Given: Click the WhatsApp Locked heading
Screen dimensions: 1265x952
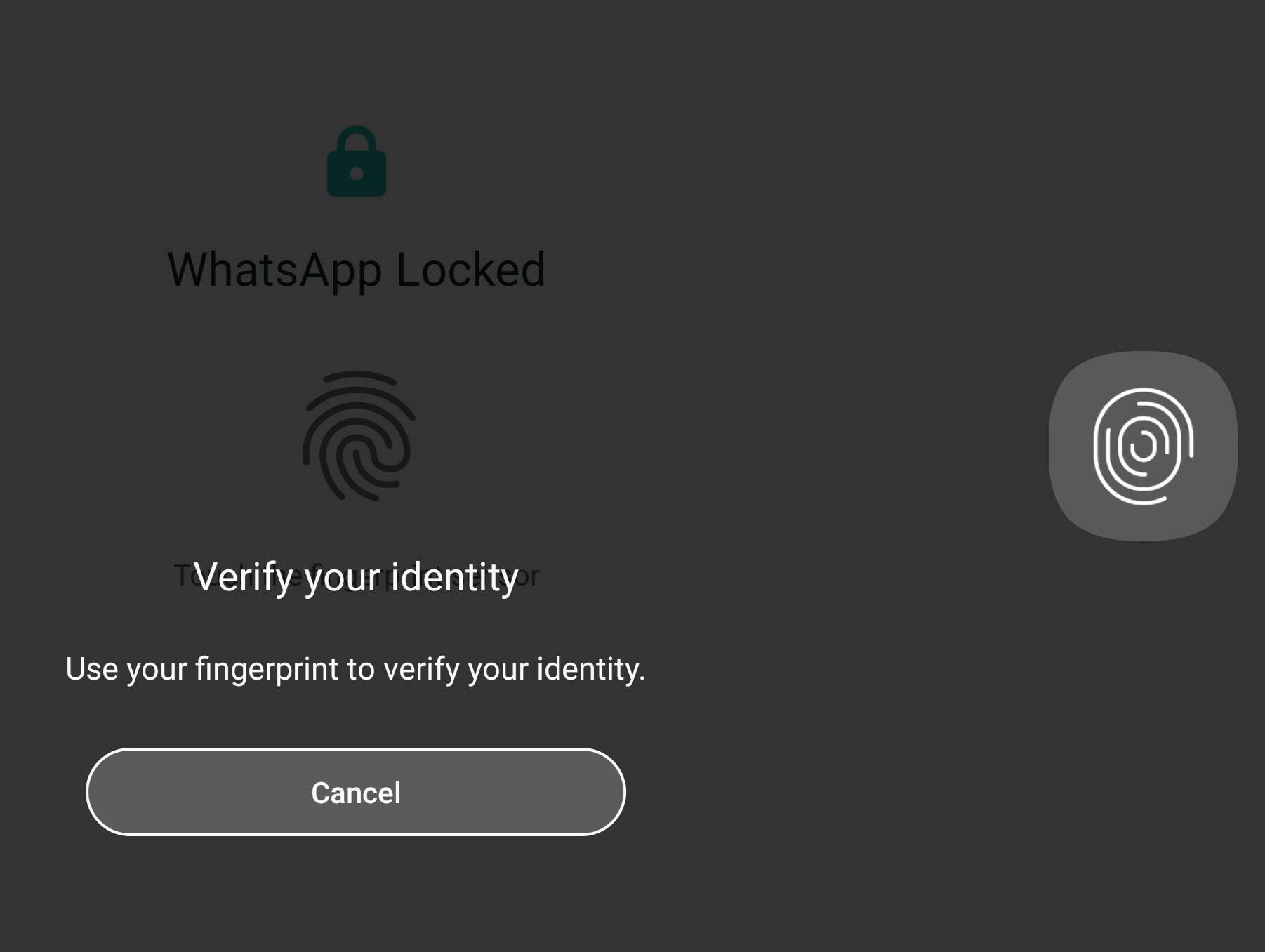Looking at the screenshot, I should (357, 270).
